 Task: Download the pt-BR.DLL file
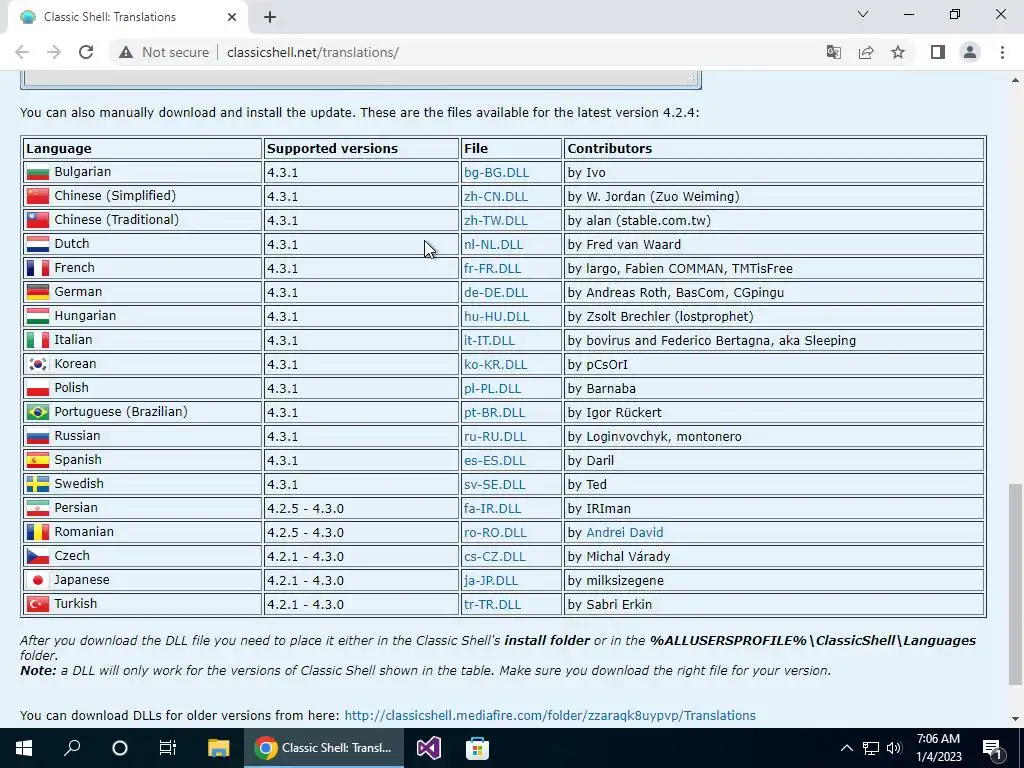pyautogui.click(x=494, y=413)
